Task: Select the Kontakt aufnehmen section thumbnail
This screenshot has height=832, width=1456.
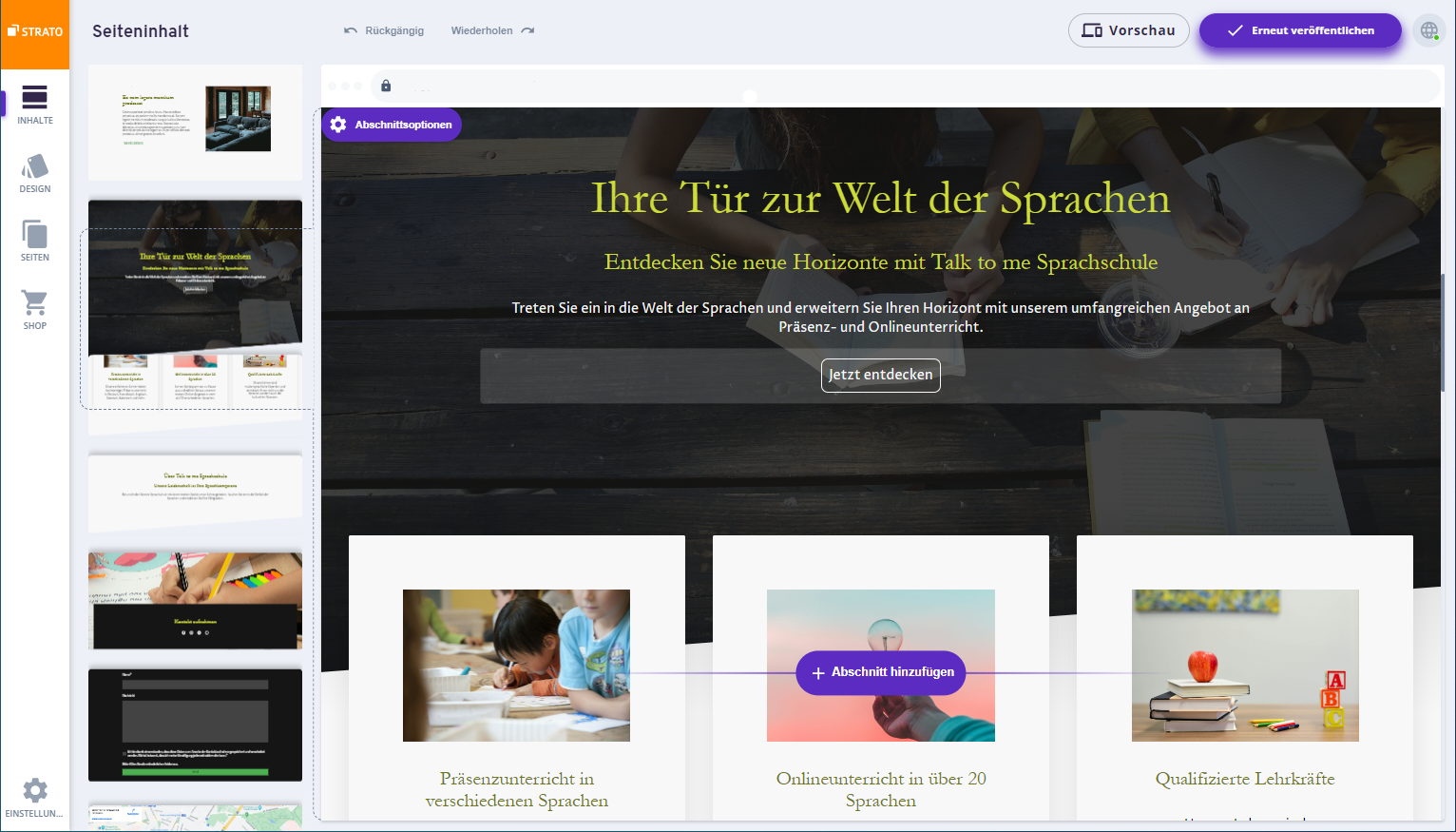Action: point(195,600)
